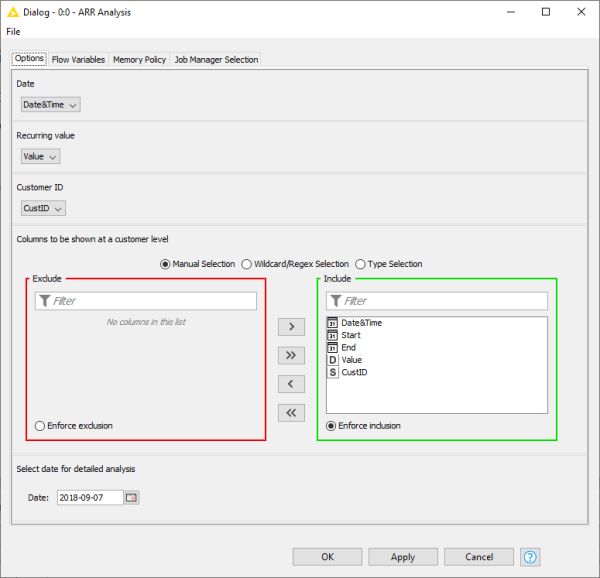Click the double D icon beside Value
This screenshot has width=600, height=578.
pyautogui.click(x=333, y=360)
